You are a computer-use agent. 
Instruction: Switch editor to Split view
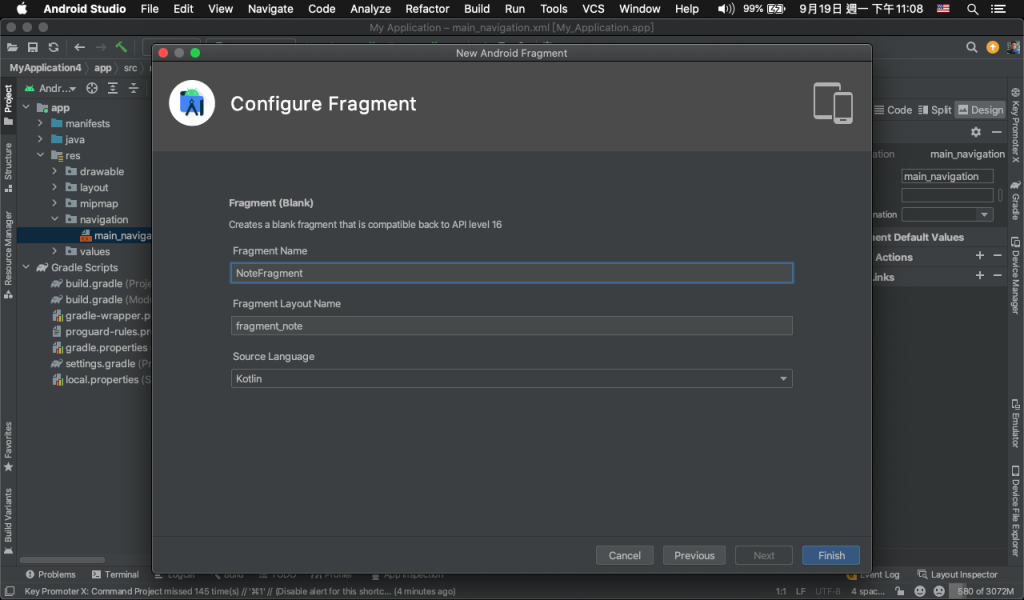pyautogui.click(x=935, y=110)
